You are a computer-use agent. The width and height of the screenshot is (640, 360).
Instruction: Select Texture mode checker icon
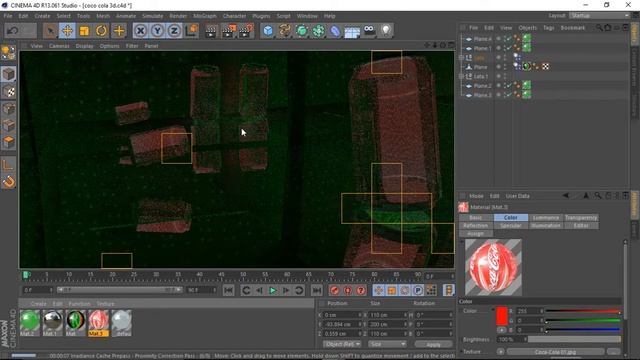8,92
